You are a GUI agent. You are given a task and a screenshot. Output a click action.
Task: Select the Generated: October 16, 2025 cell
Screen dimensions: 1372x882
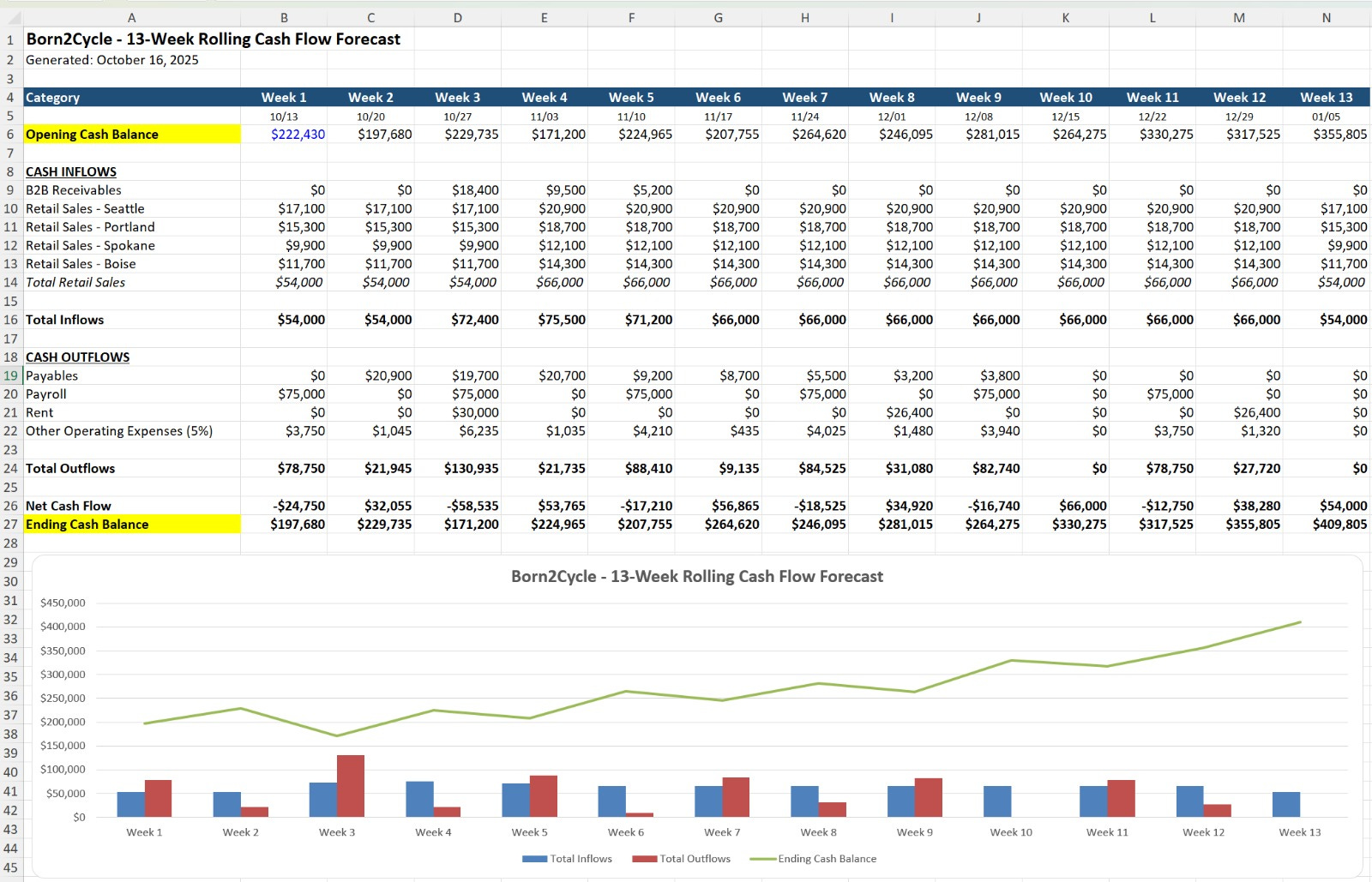click(111, 60)
